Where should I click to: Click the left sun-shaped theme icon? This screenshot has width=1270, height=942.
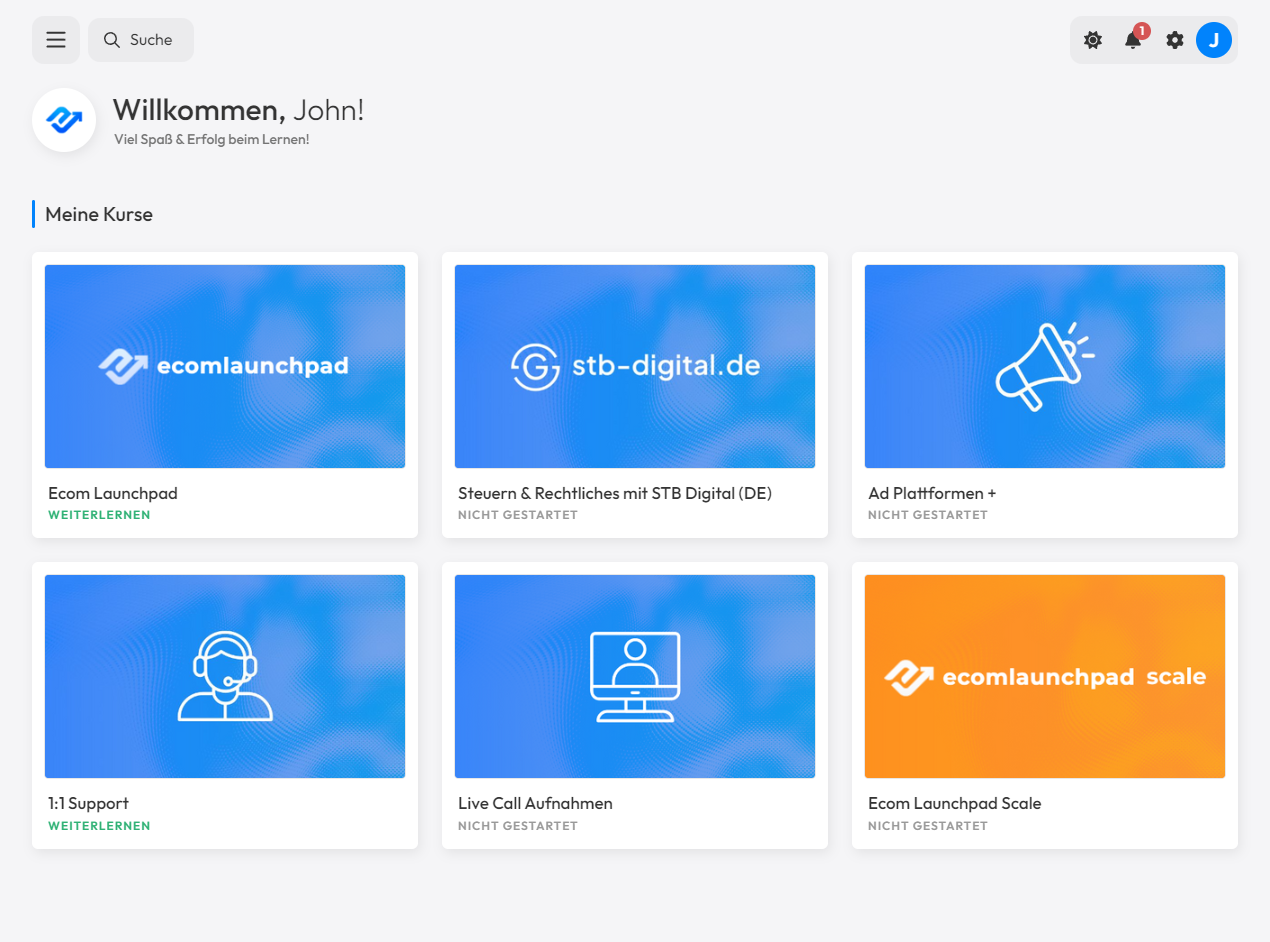[1092, 40]
